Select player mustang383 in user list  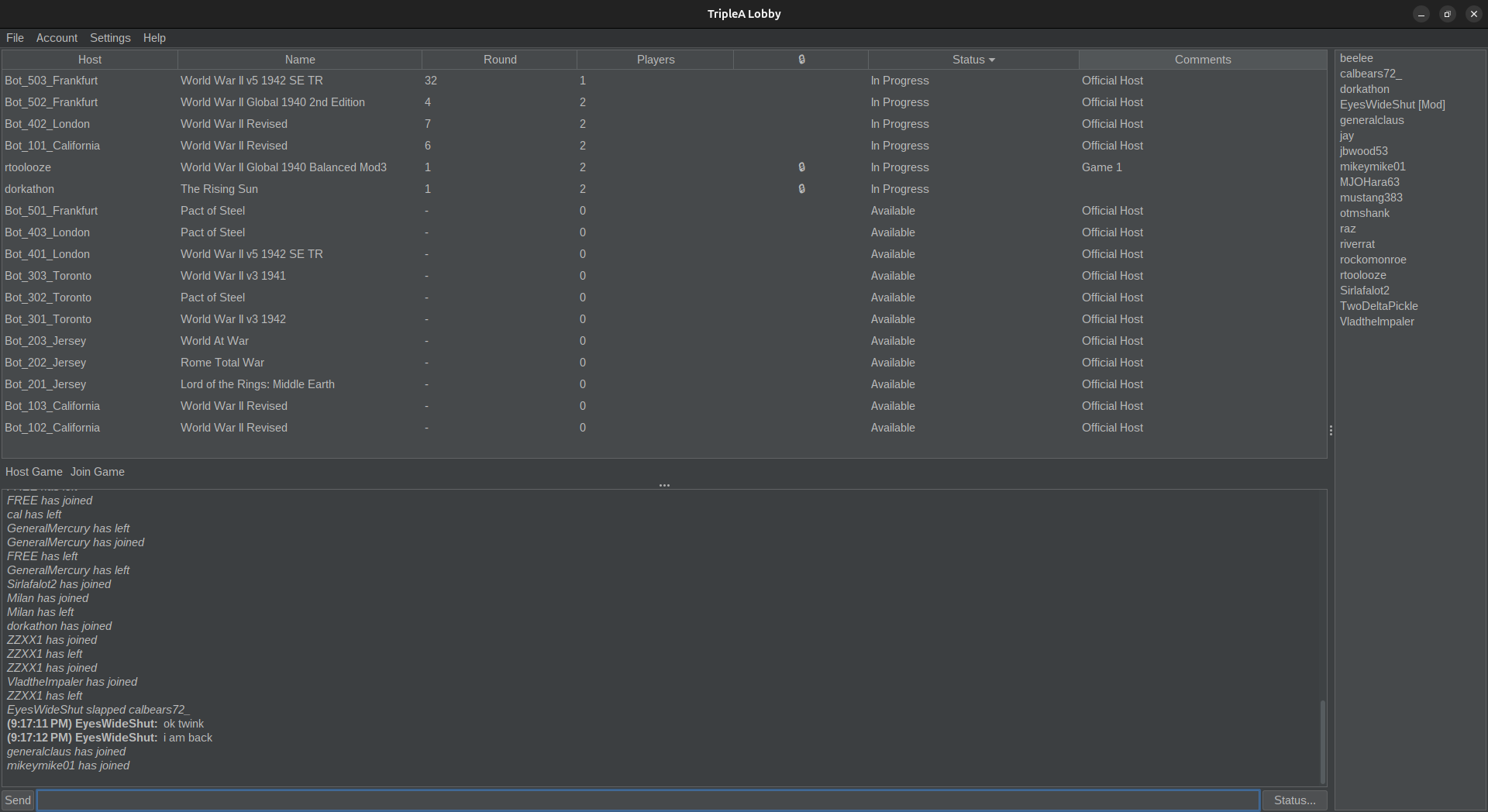(1371, 198)
